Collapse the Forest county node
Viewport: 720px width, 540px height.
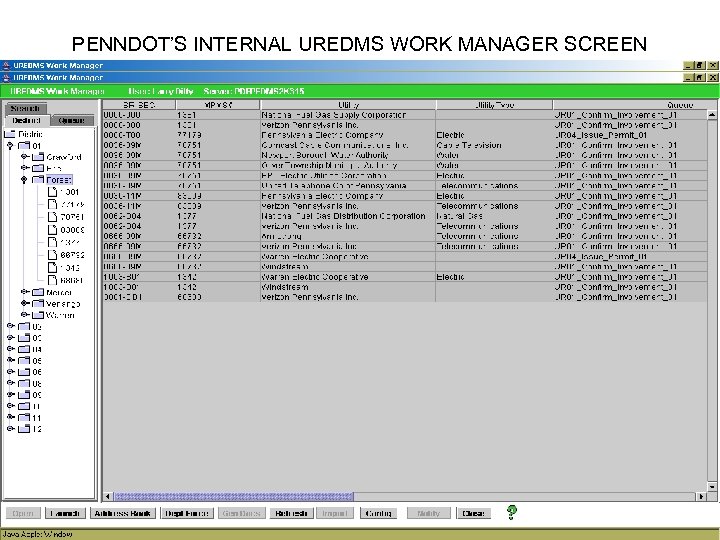24,180
